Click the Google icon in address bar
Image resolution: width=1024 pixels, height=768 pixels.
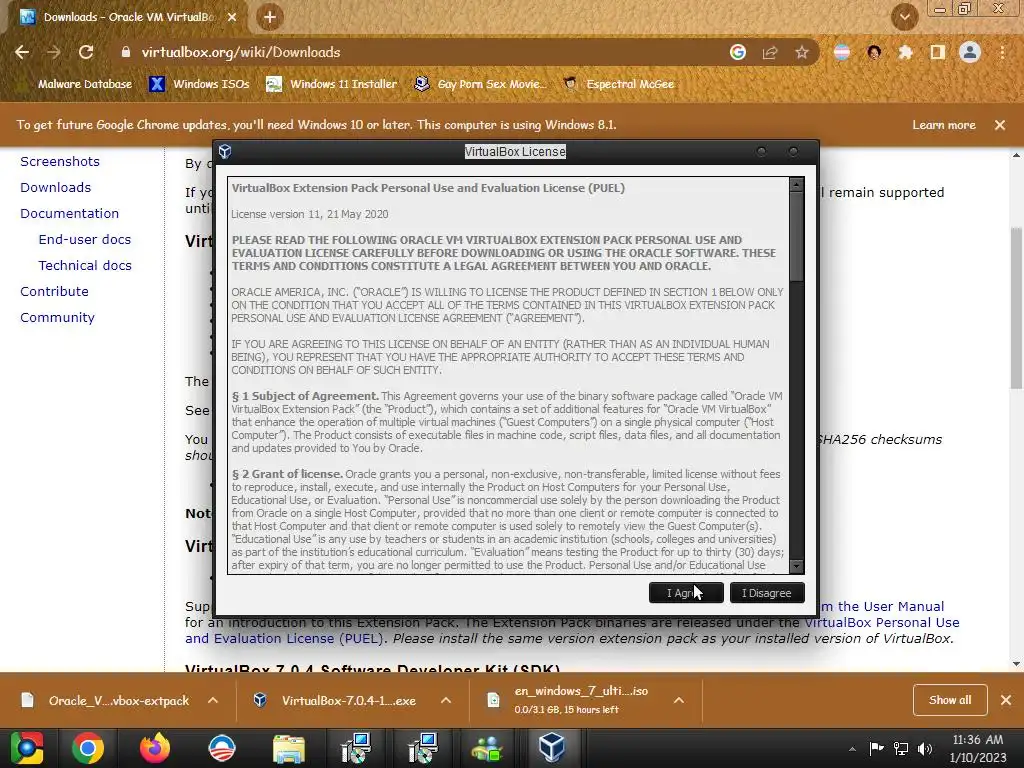click(x=738, y=52)
